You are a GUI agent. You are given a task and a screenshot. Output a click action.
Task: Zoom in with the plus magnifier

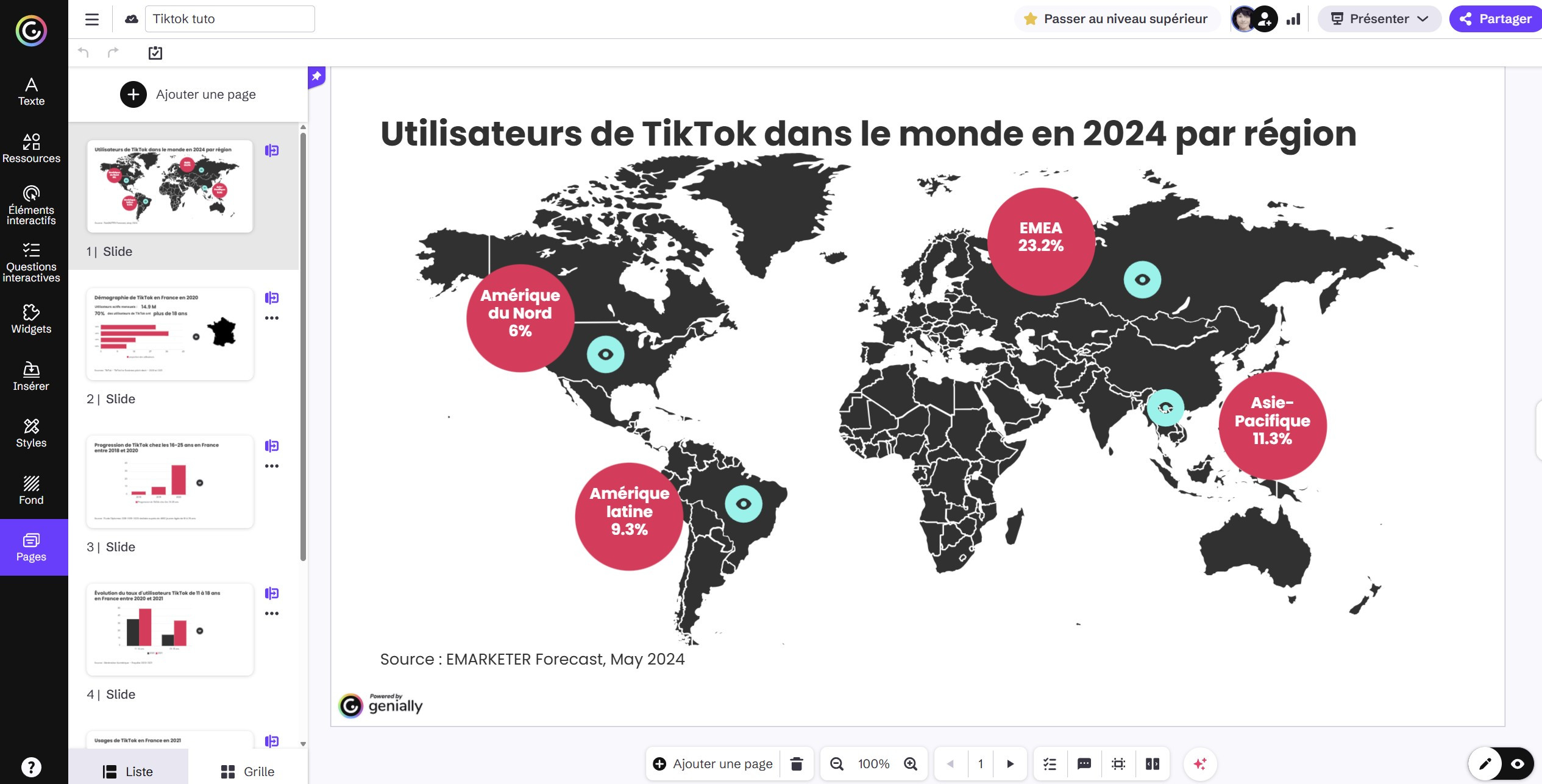[911, 764]
